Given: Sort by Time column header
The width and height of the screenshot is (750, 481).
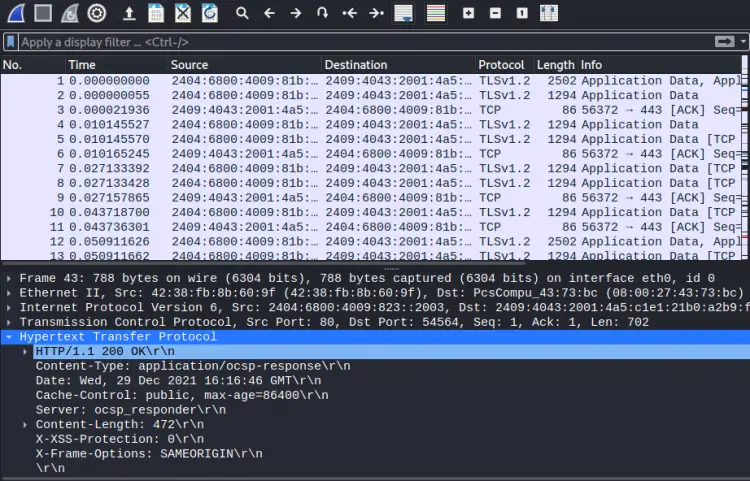Looking at the screenshot, I should 117,65.
